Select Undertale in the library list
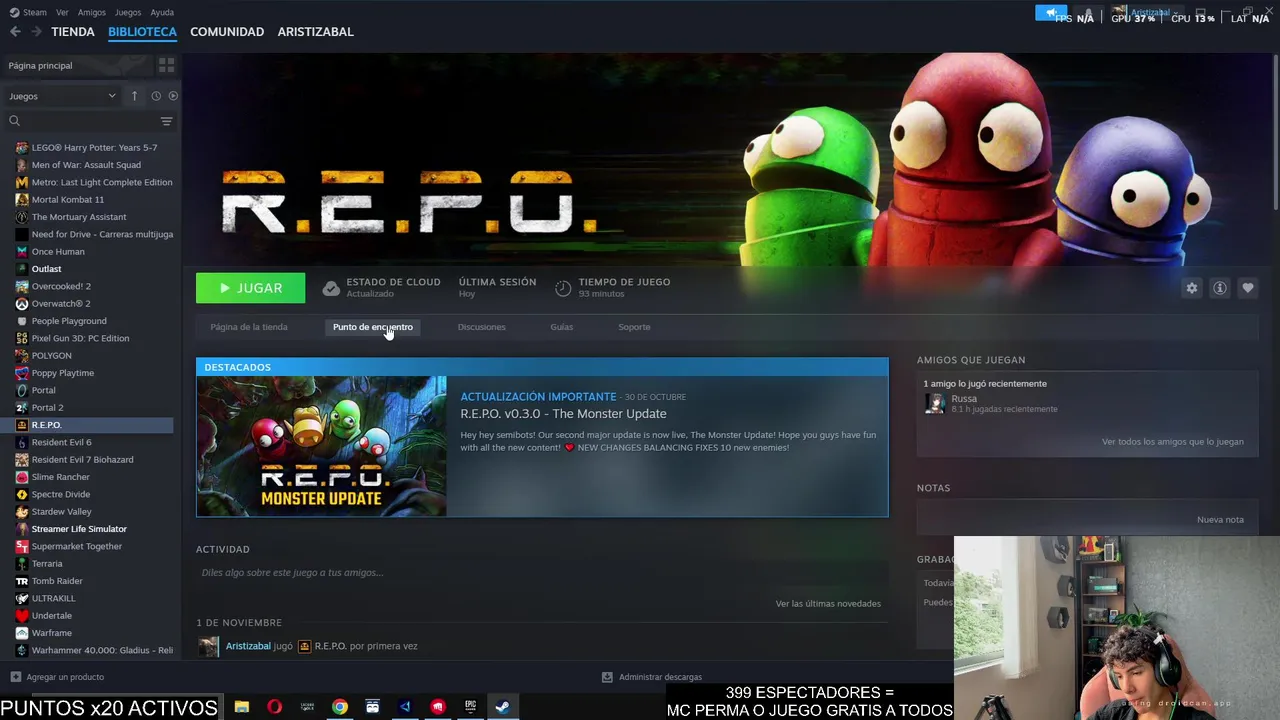 pyautogui.click(x=52, y=615)
